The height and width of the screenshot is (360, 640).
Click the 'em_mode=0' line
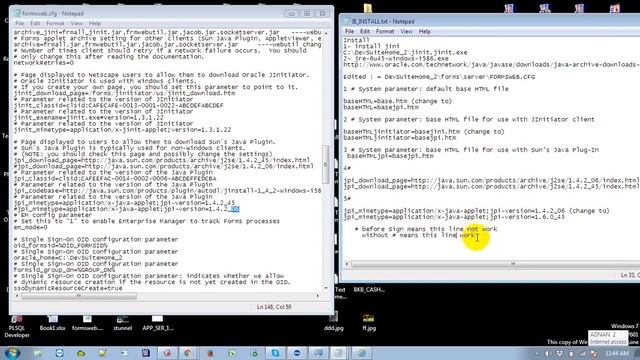[30, 227]
